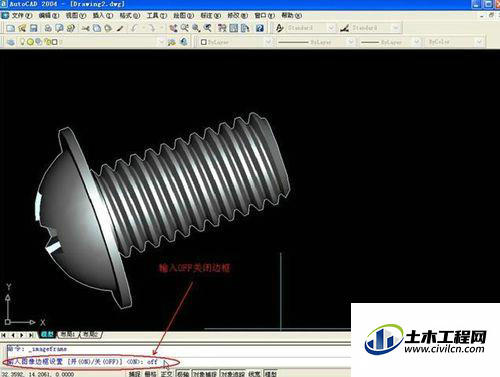
Task: Click the Tool Palettes icon
Action: [x=245, y=28]
